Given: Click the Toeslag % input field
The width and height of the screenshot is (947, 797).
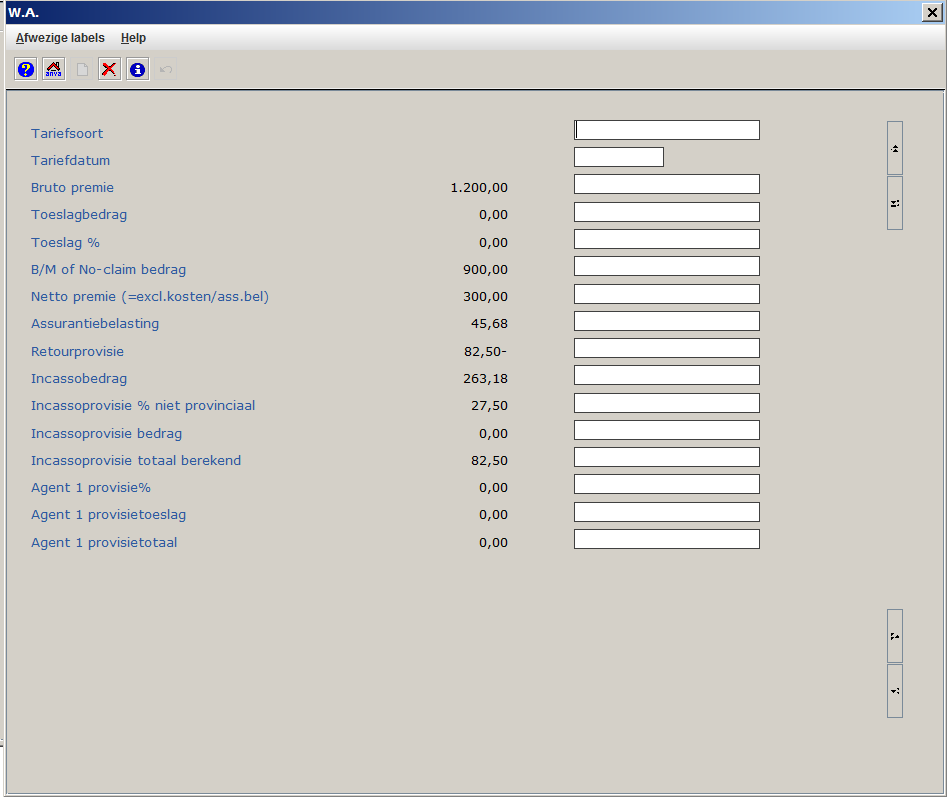Looking at the screenshot, I should pyautogui.click(x=666, y=239).
